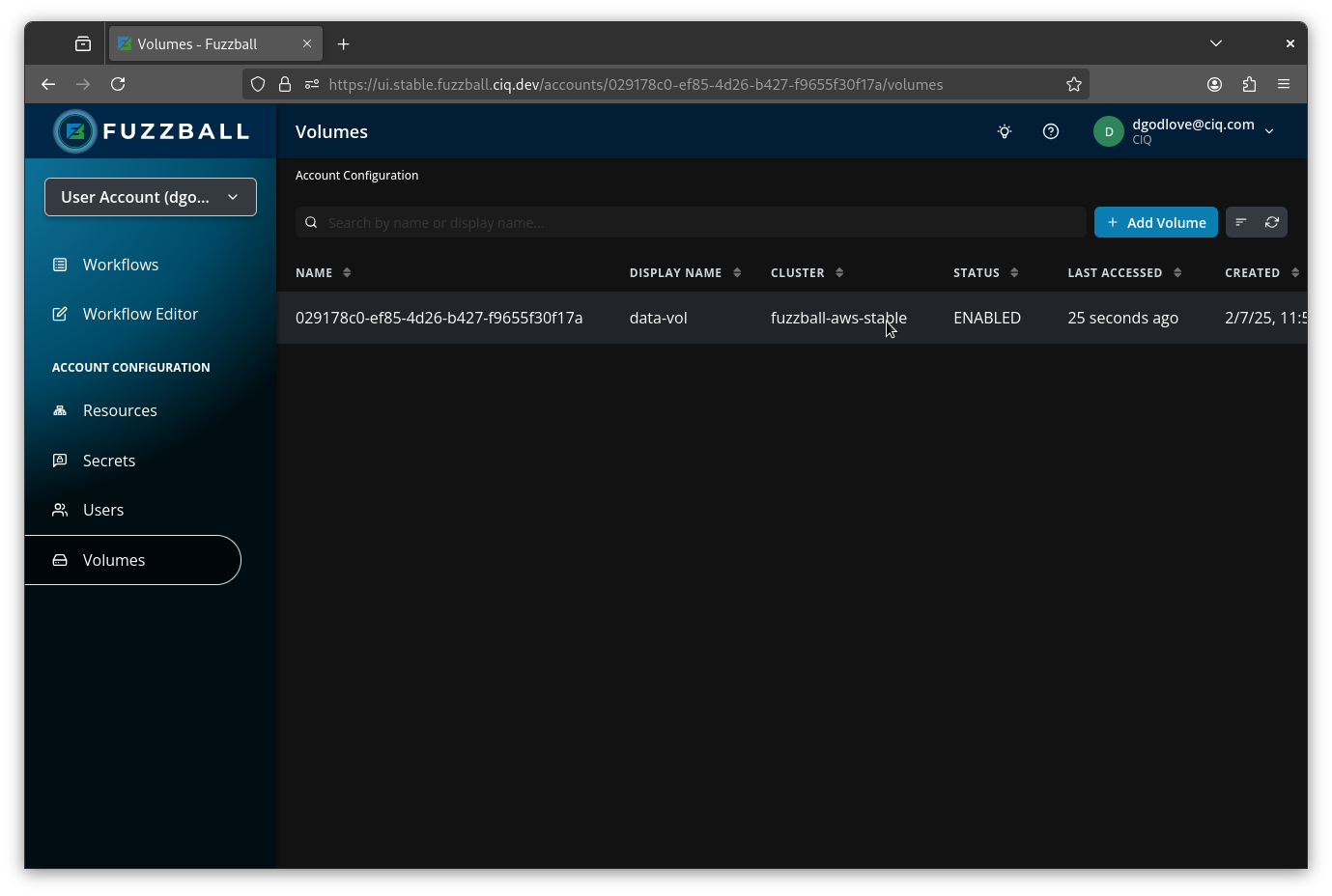Go back in browser history
Viewport: 1332px width, 896px height.
[x=48, y=84]
